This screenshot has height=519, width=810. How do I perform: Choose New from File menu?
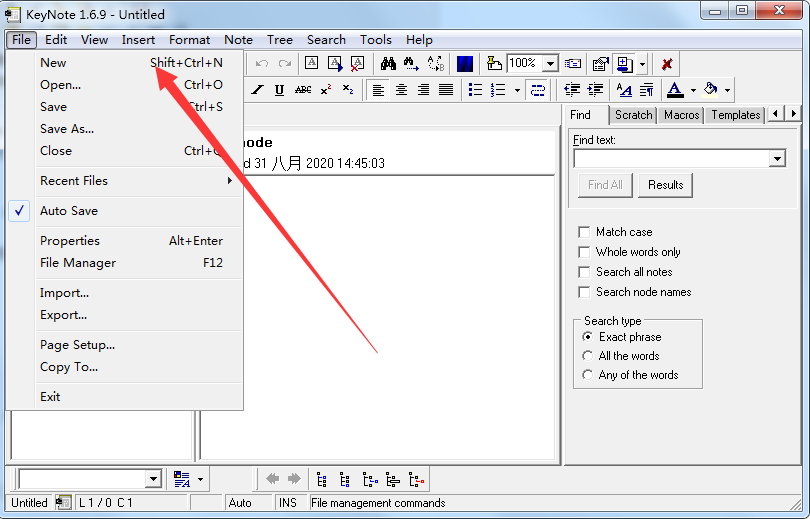click(x=124, y=62)
